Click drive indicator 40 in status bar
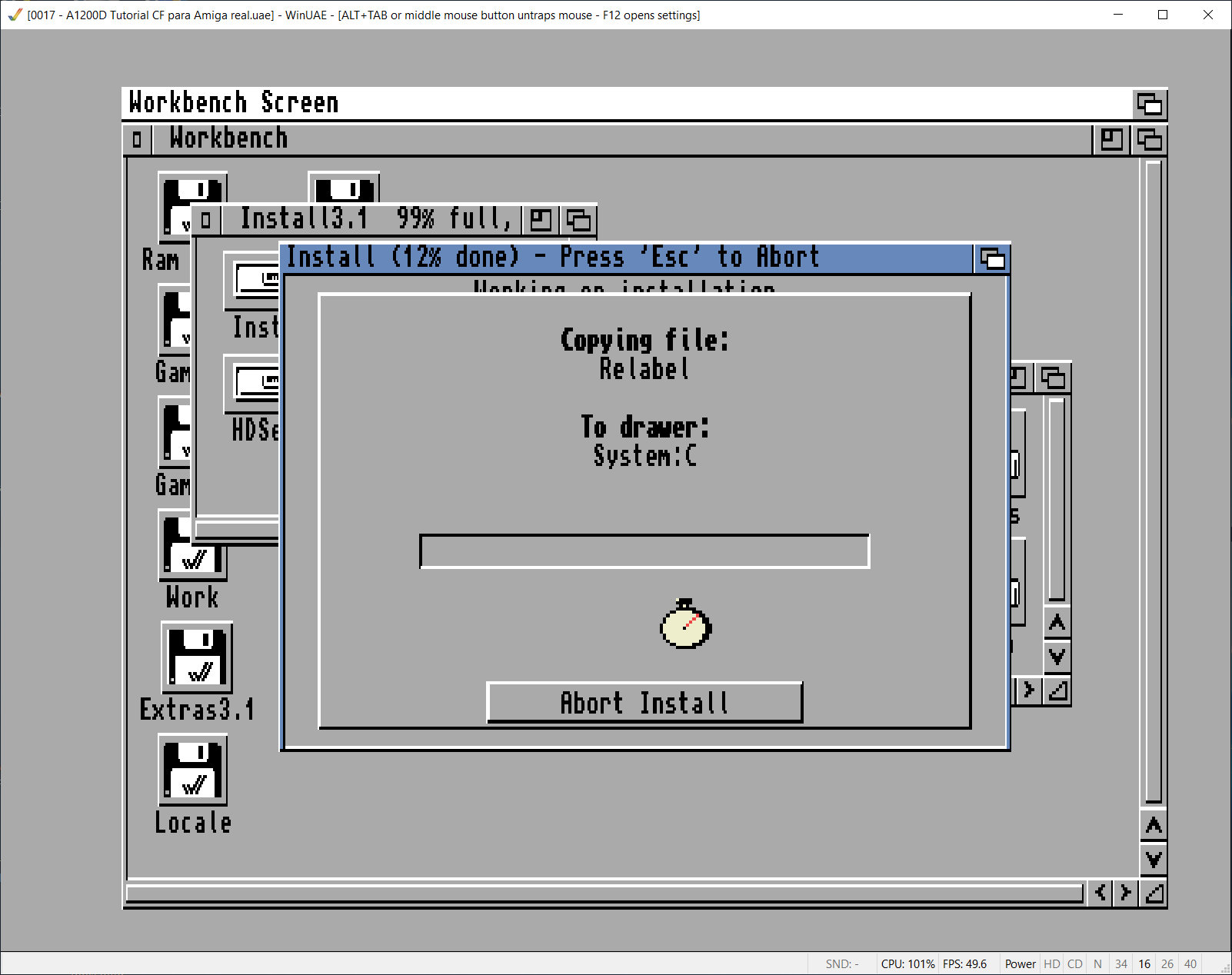Viewport: 1232px width, 975px height. (x=1190, y=963)
